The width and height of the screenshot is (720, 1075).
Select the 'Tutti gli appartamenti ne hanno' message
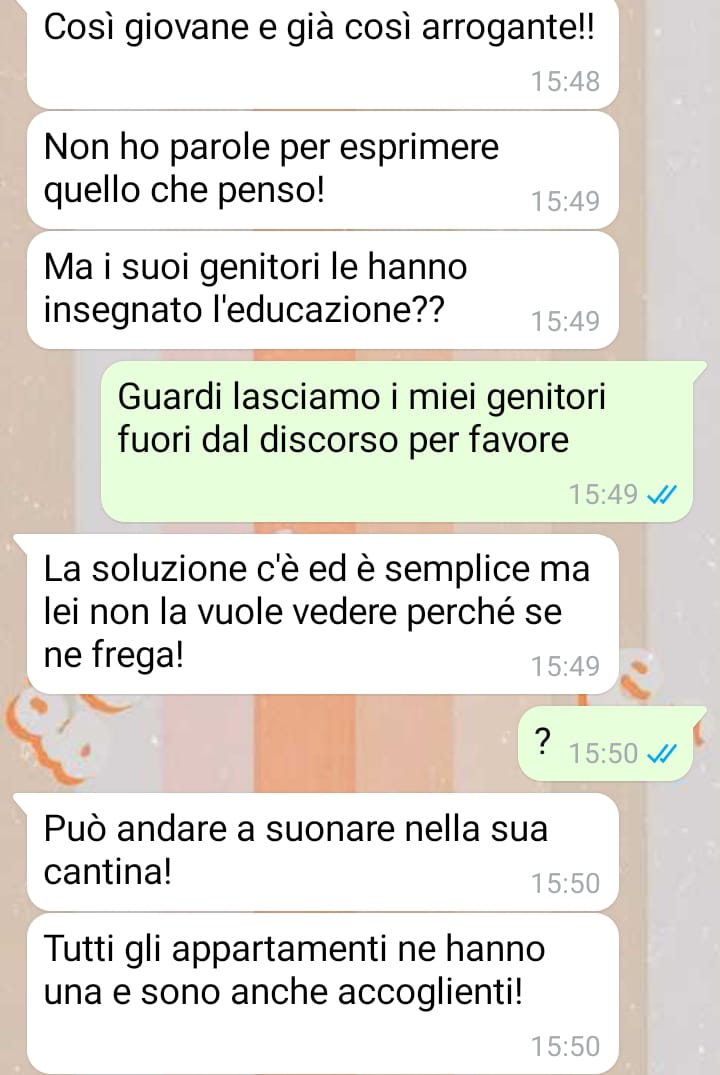point(323,994)
